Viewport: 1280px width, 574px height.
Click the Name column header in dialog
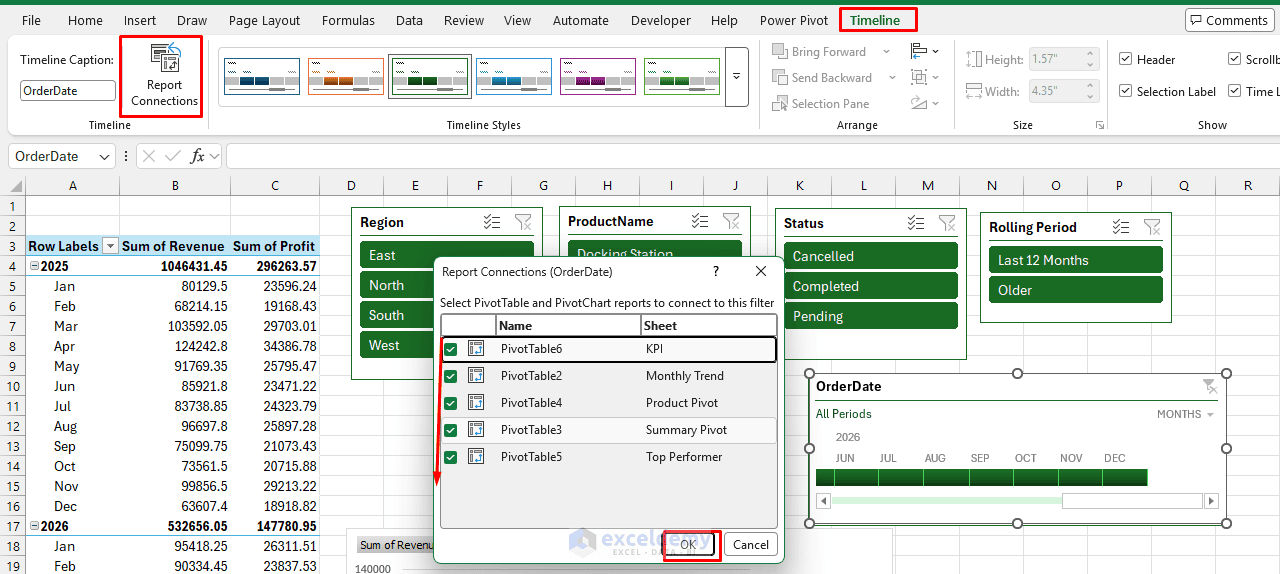click(568, 325)
